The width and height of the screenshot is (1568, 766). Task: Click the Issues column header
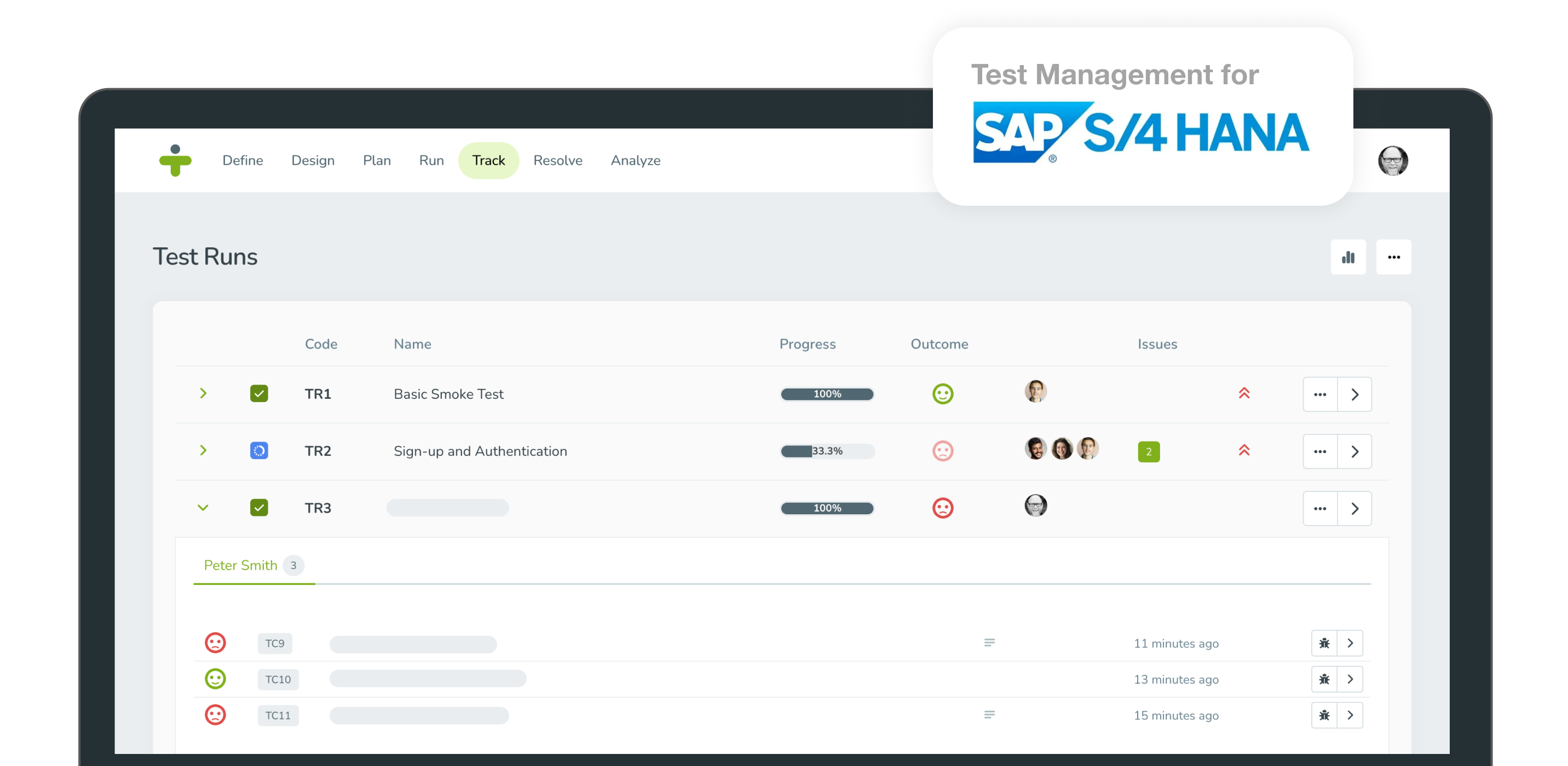tap(1157, 344)
